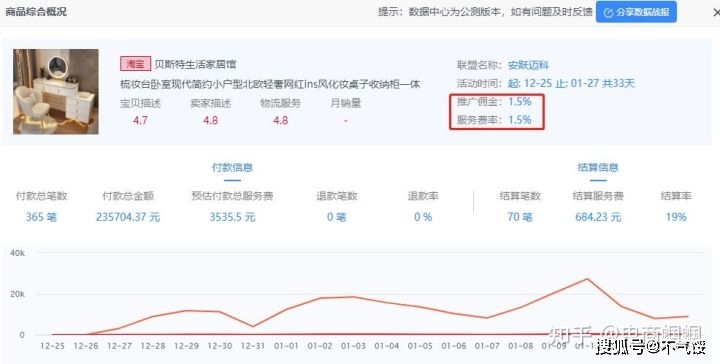Viewport: 720px width, 364px height.
Task: Click 结算率 value 19%
Action: click(676, 217)
